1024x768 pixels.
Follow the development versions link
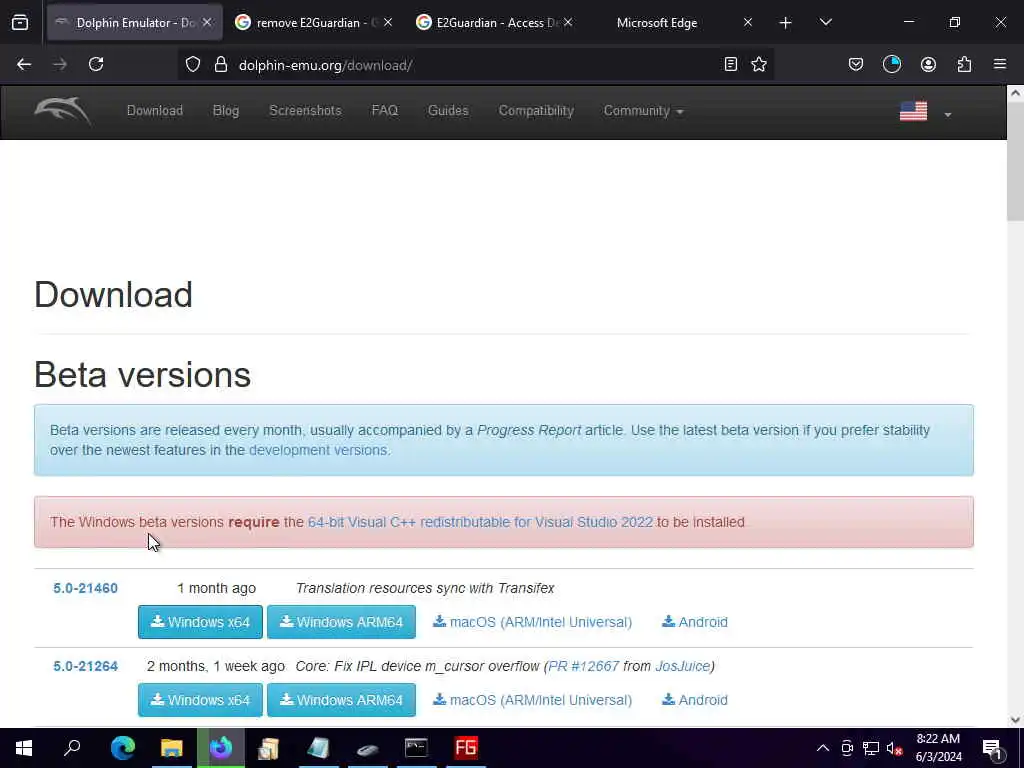point(318,450)
